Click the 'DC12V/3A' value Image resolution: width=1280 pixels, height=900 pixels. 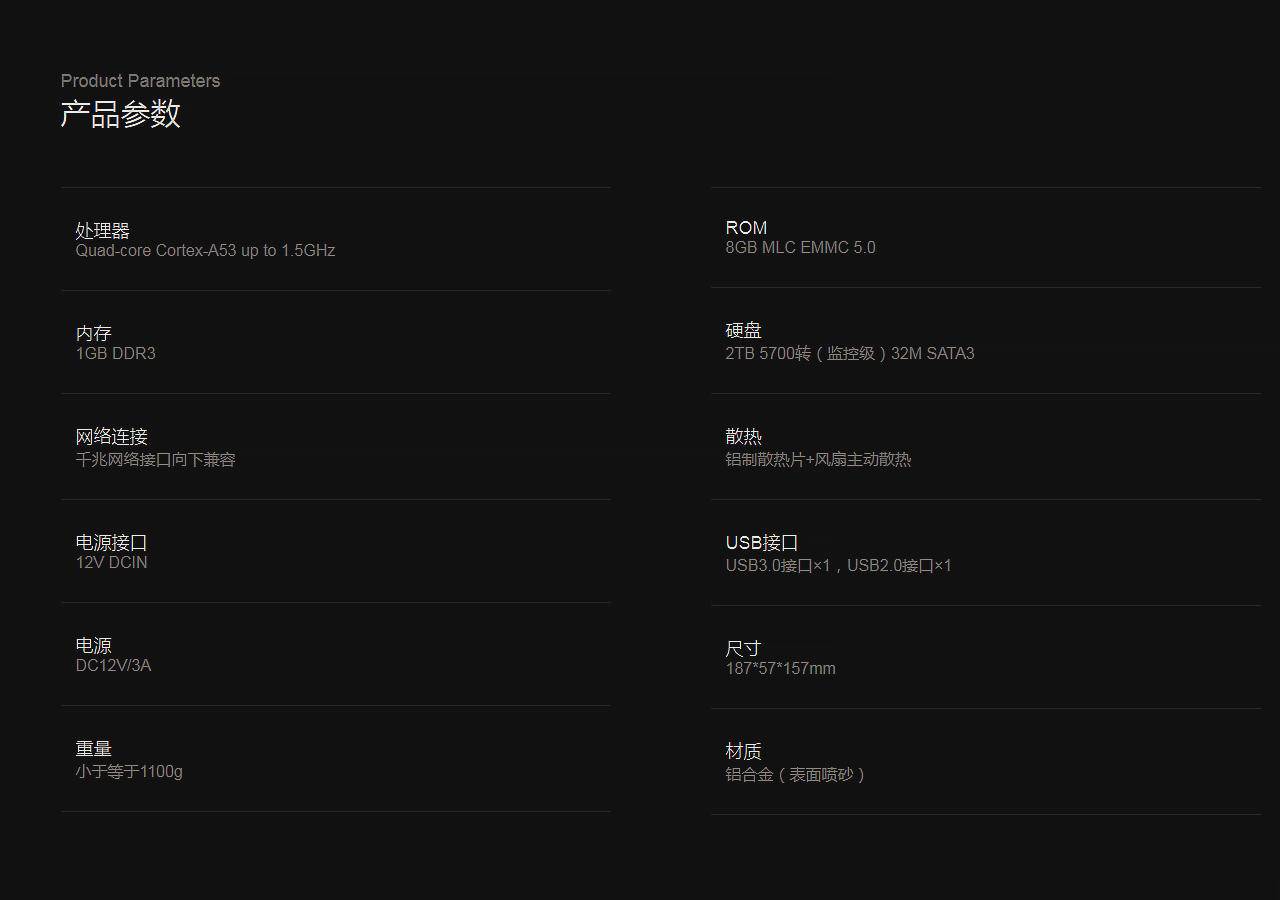[114, 666]
